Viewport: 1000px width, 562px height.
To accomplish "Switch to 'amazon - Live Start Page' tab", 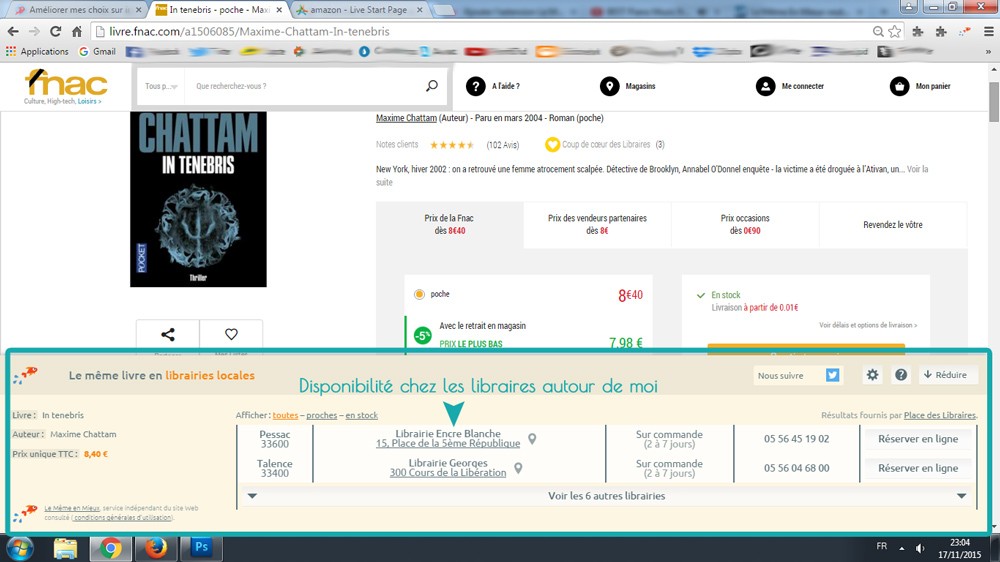I will 360,10.
